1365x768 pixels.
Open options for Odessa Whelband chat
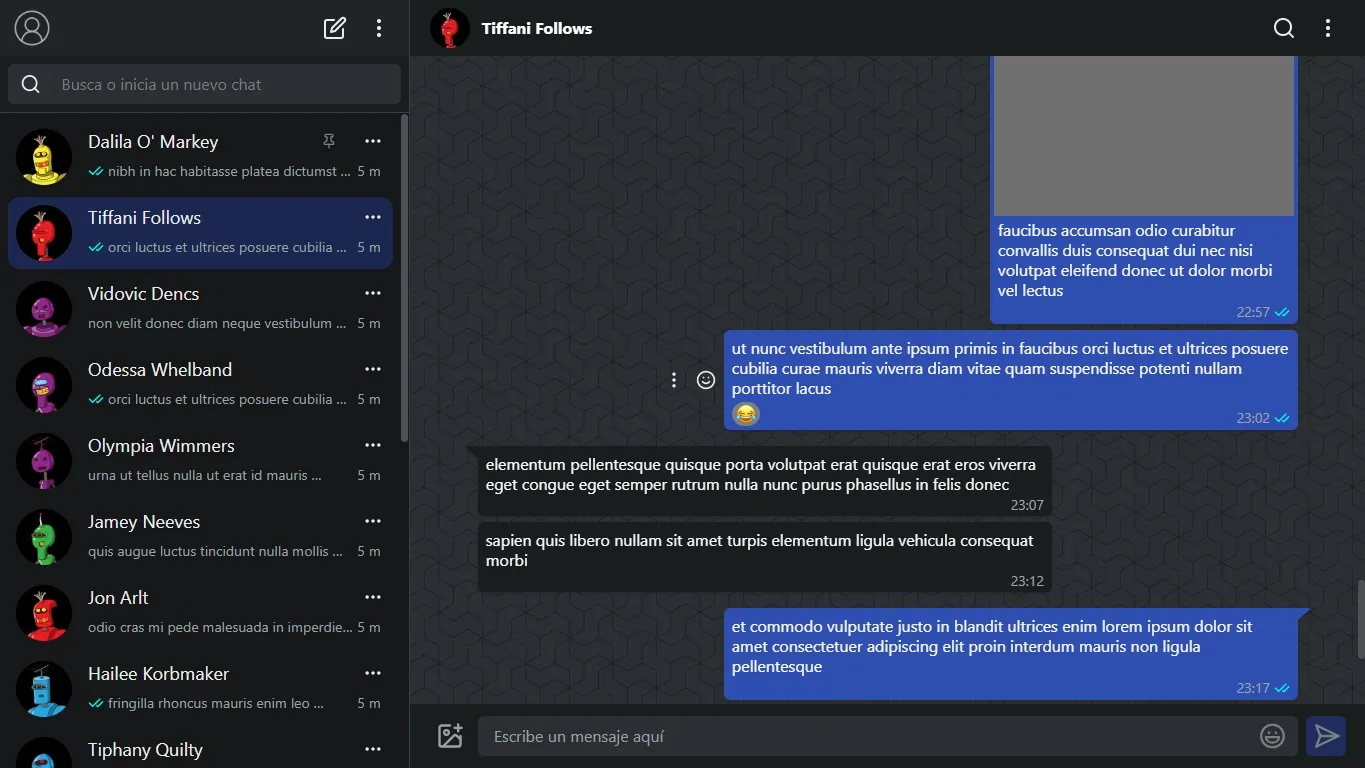[373, 369]
